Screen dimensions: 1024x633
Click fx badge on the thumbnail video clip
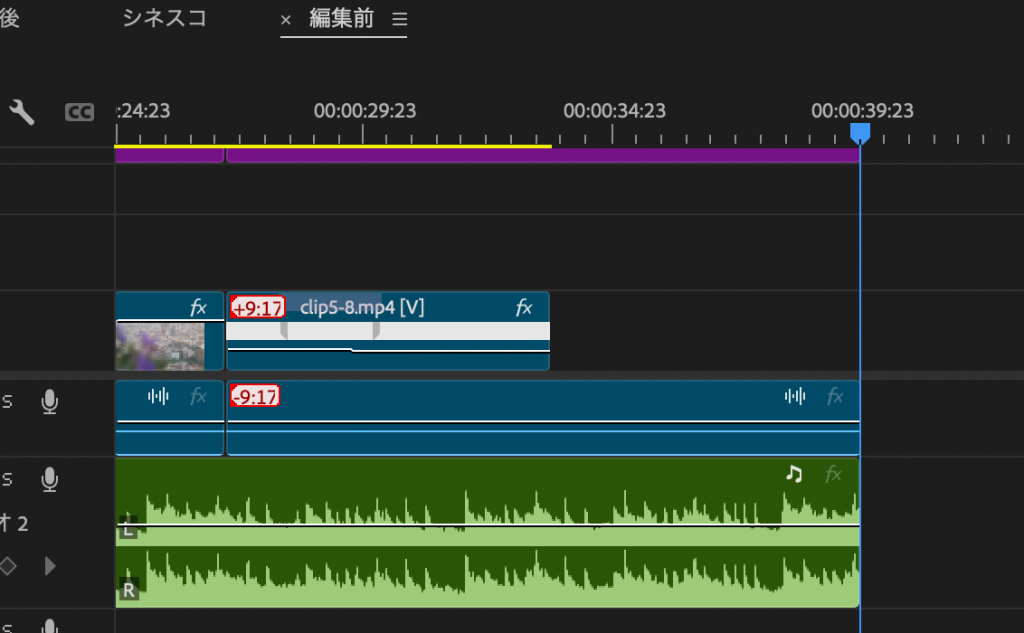click(198, 308)
